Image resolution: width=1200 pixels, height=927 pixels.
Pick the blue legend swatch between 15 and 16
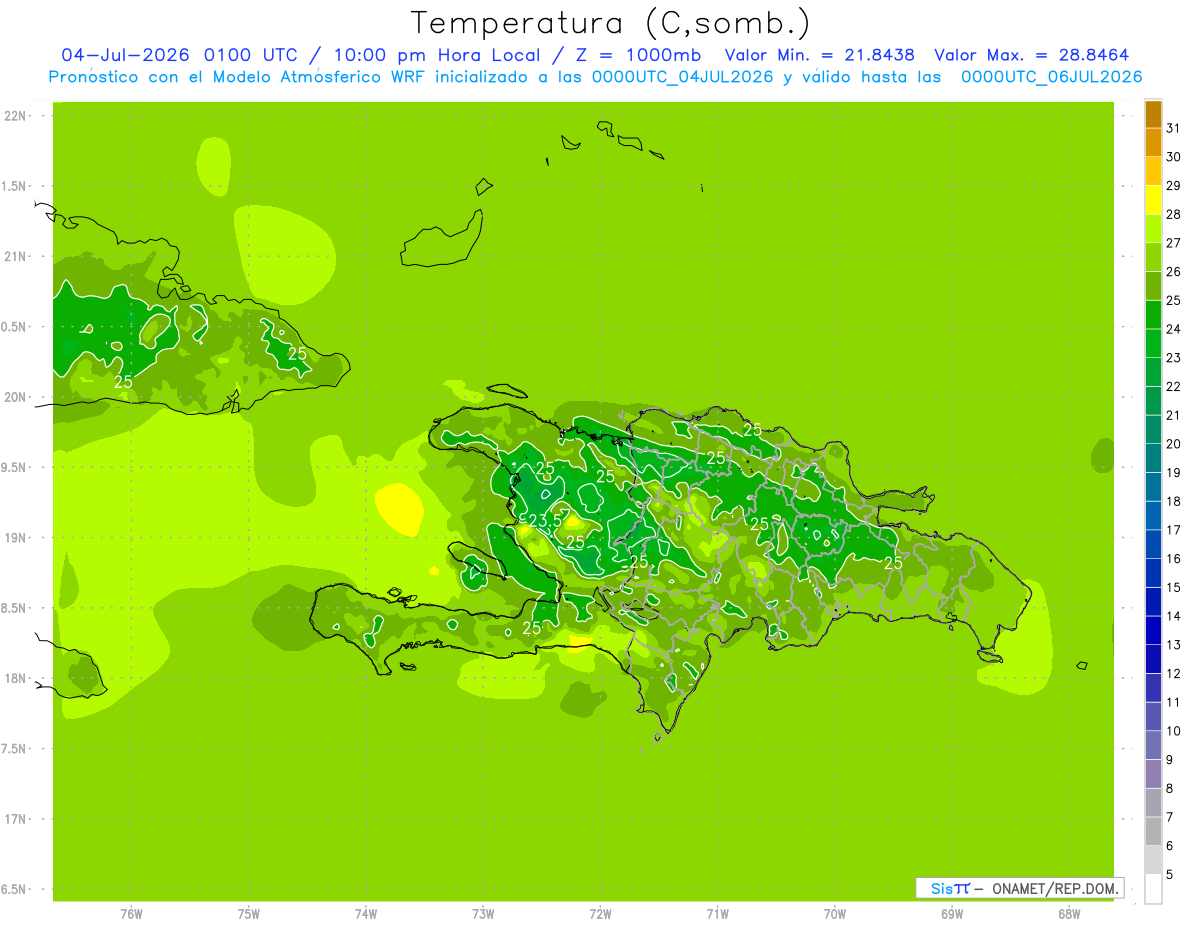click(x=1153, y=573)
